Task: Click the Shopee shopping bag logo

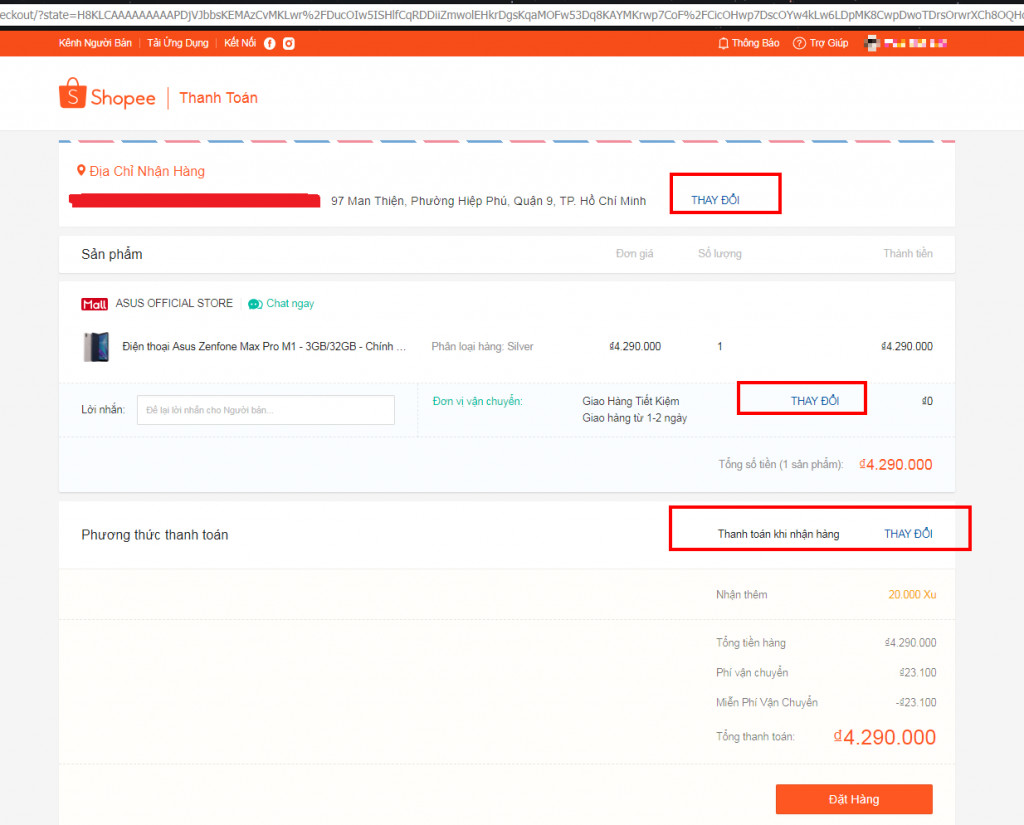Action: pyautogui.click(x=72, y=95)
